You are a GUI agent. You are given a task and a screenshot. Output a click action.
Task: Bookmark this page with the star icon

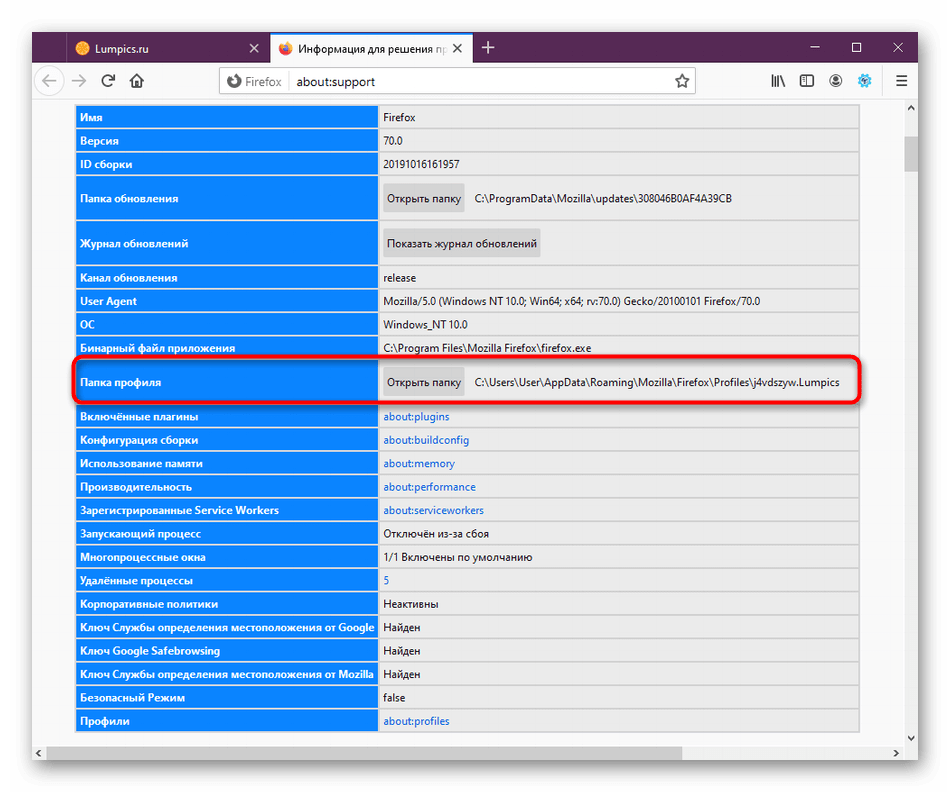(682, 81)
